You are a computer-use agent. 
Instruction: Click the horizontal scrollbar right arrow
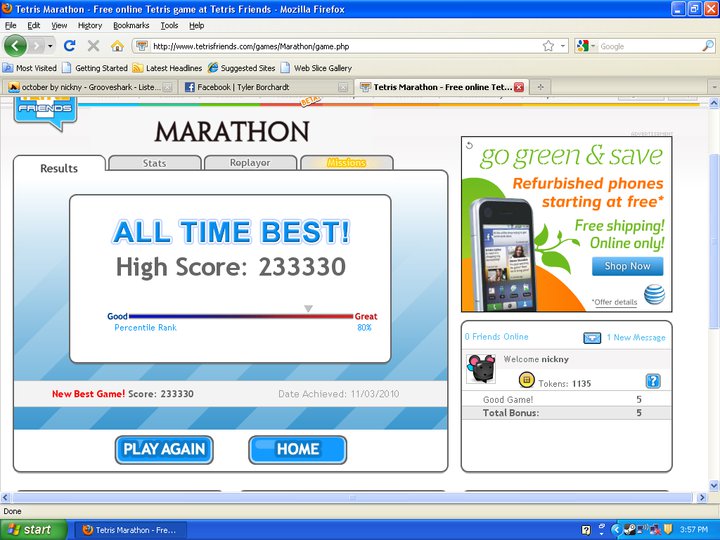click(702, 497)
